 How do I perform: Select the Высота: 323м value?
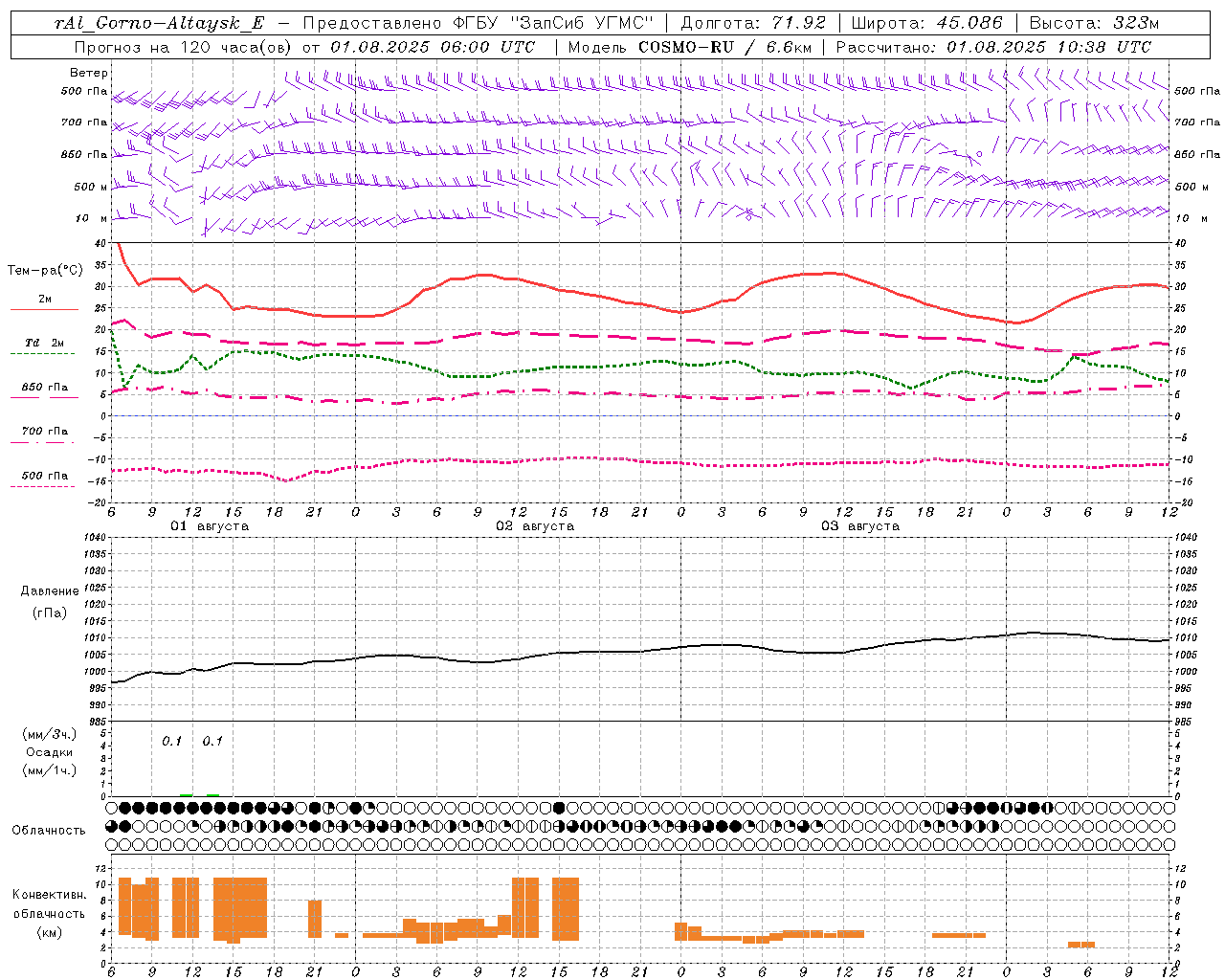[1095, 23]
